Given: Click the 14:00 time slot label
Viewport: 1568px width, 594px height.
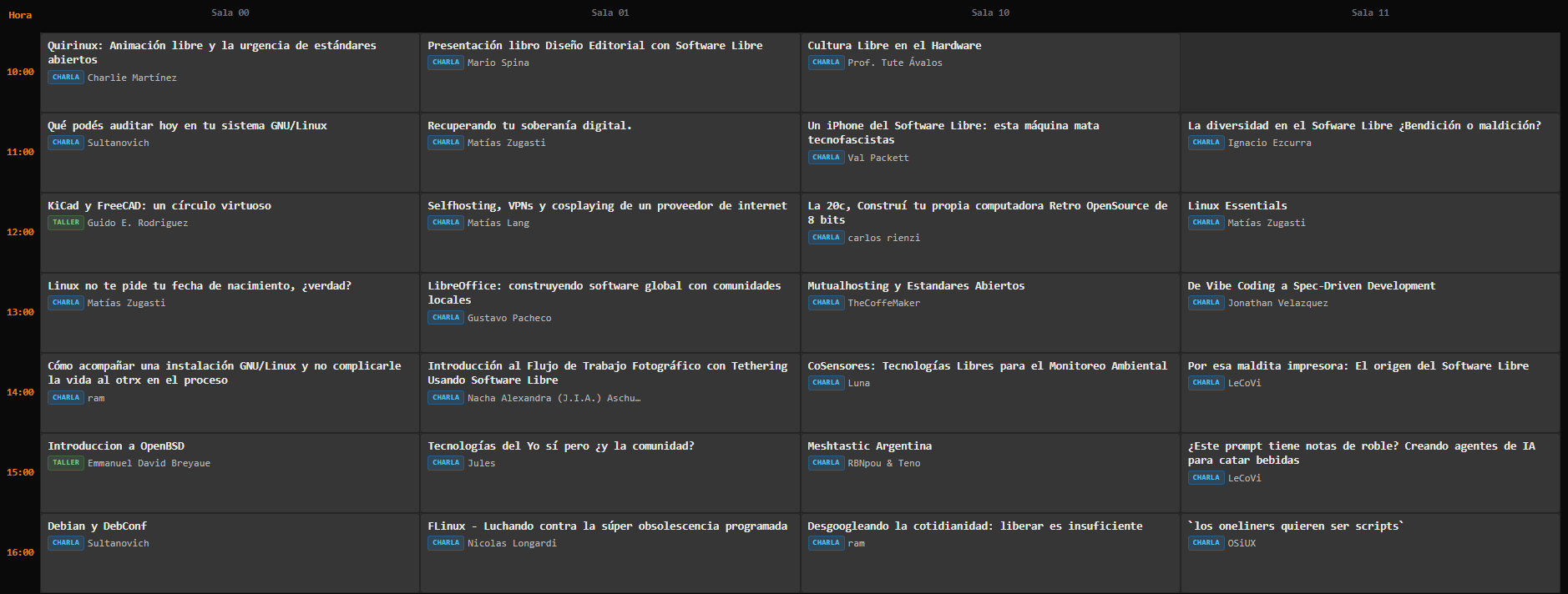Looking at the screenshot, I should (x=20, y=392).
